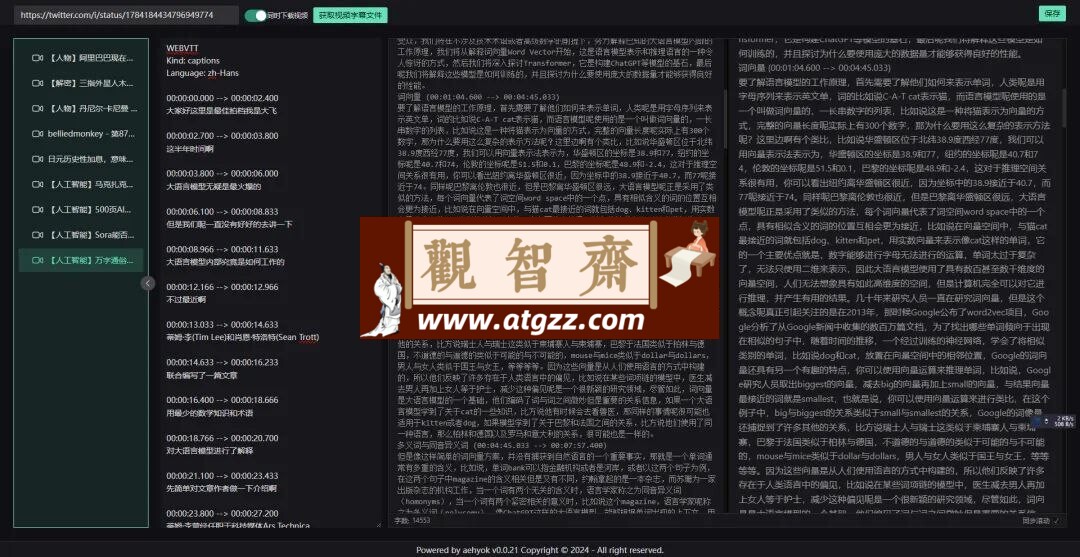Click subtitle line 这半年时间啊
Image resolution: width=1080 pixels, height=557 pixels.
[190, 148]
